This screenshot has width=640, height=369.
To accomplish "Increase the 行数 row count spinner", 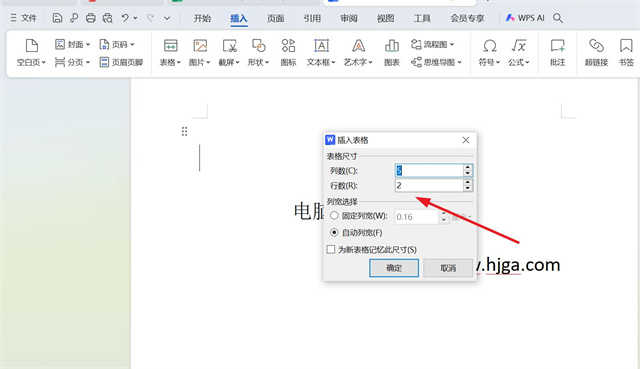I will pyautogui.click(x=468, y=182).
